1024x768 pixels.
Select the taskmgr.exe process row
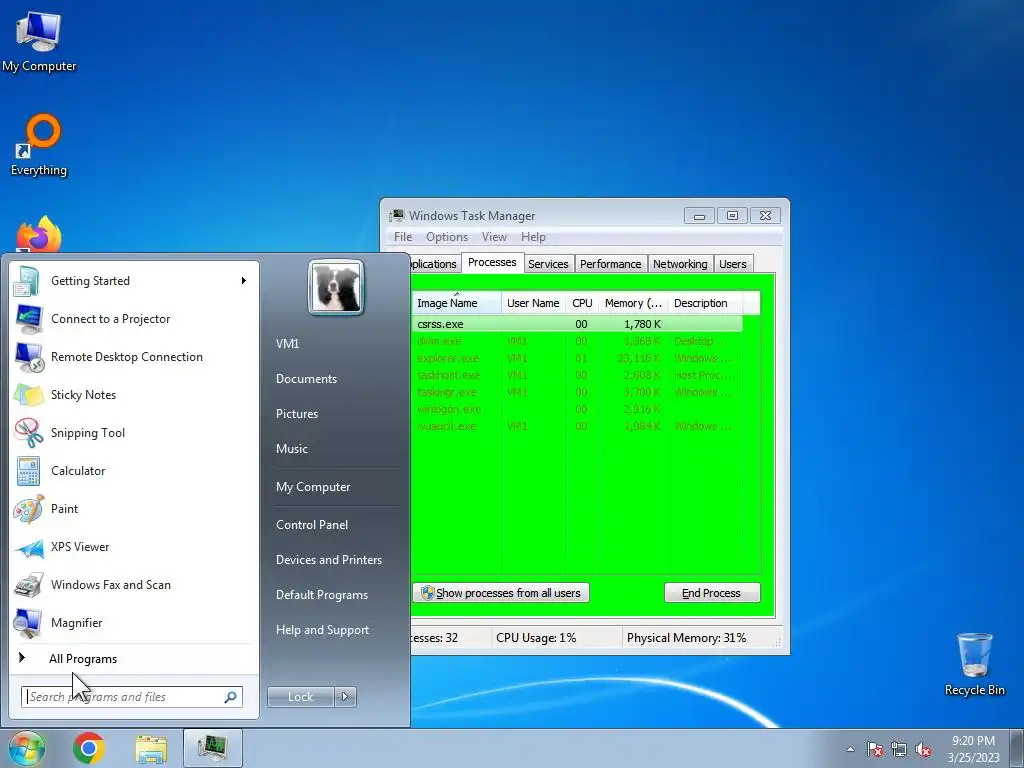[577, 392]
